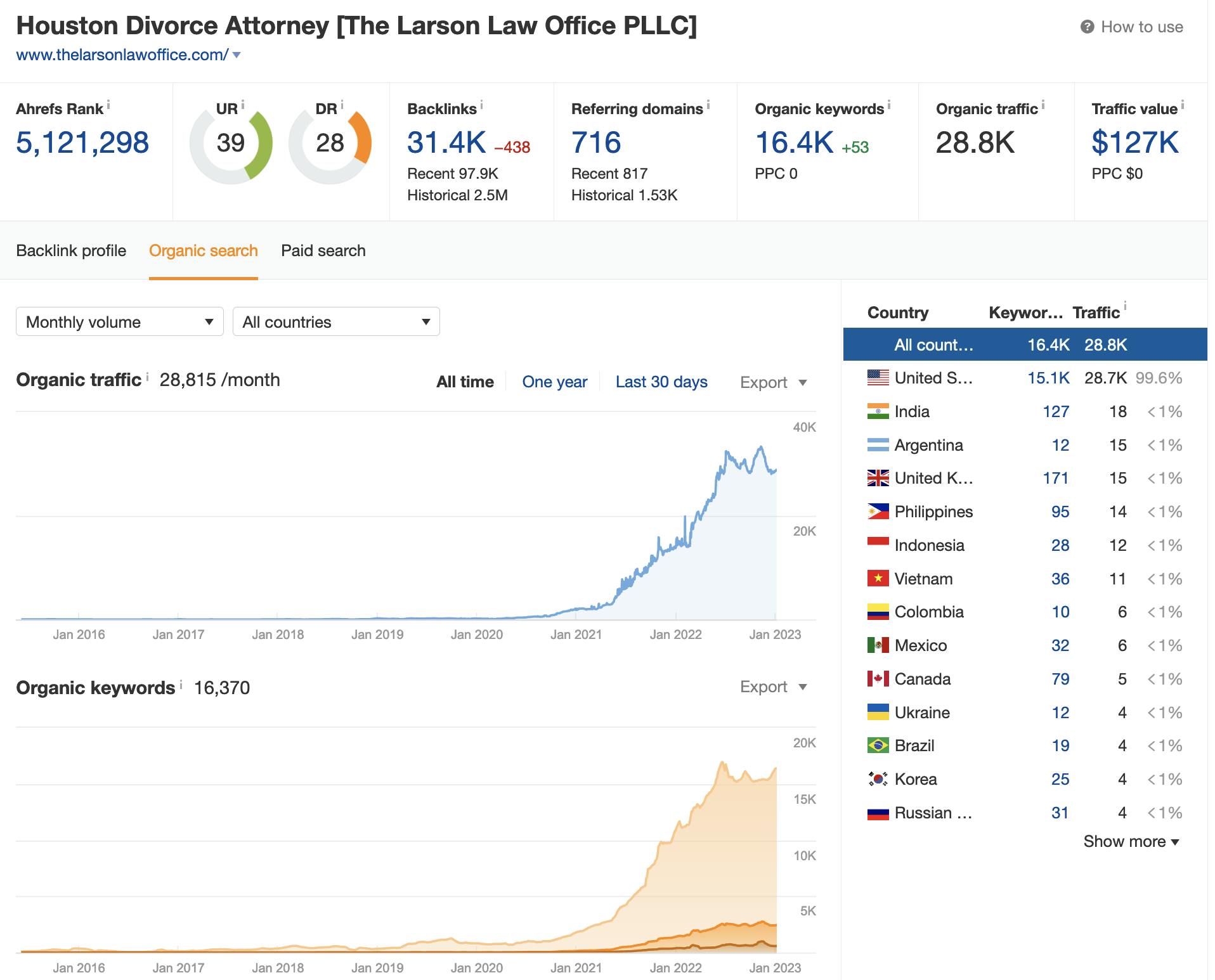The image size is (1215, 980).
Task: Click the DR 28 gauge chart
Action: point(330,143)
